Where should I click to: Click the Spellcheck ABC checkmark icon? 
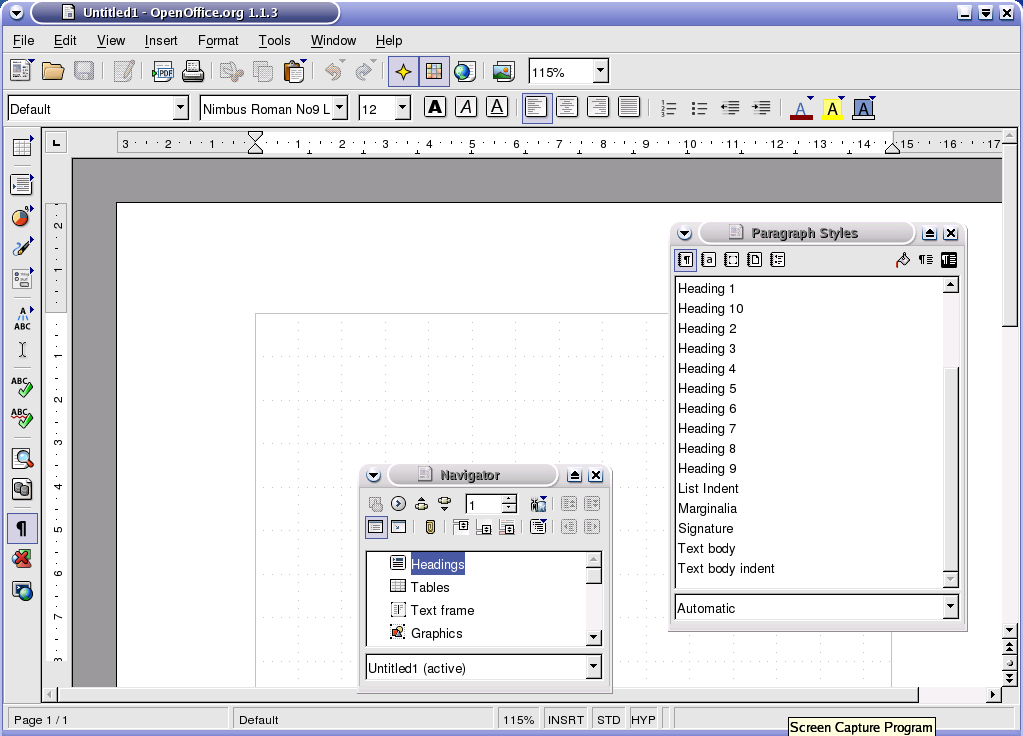22,387
